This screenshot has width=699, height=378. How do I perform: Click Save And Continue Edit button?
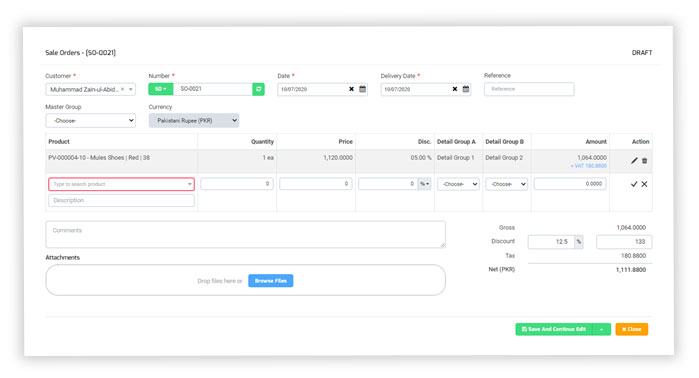(554, 329)
